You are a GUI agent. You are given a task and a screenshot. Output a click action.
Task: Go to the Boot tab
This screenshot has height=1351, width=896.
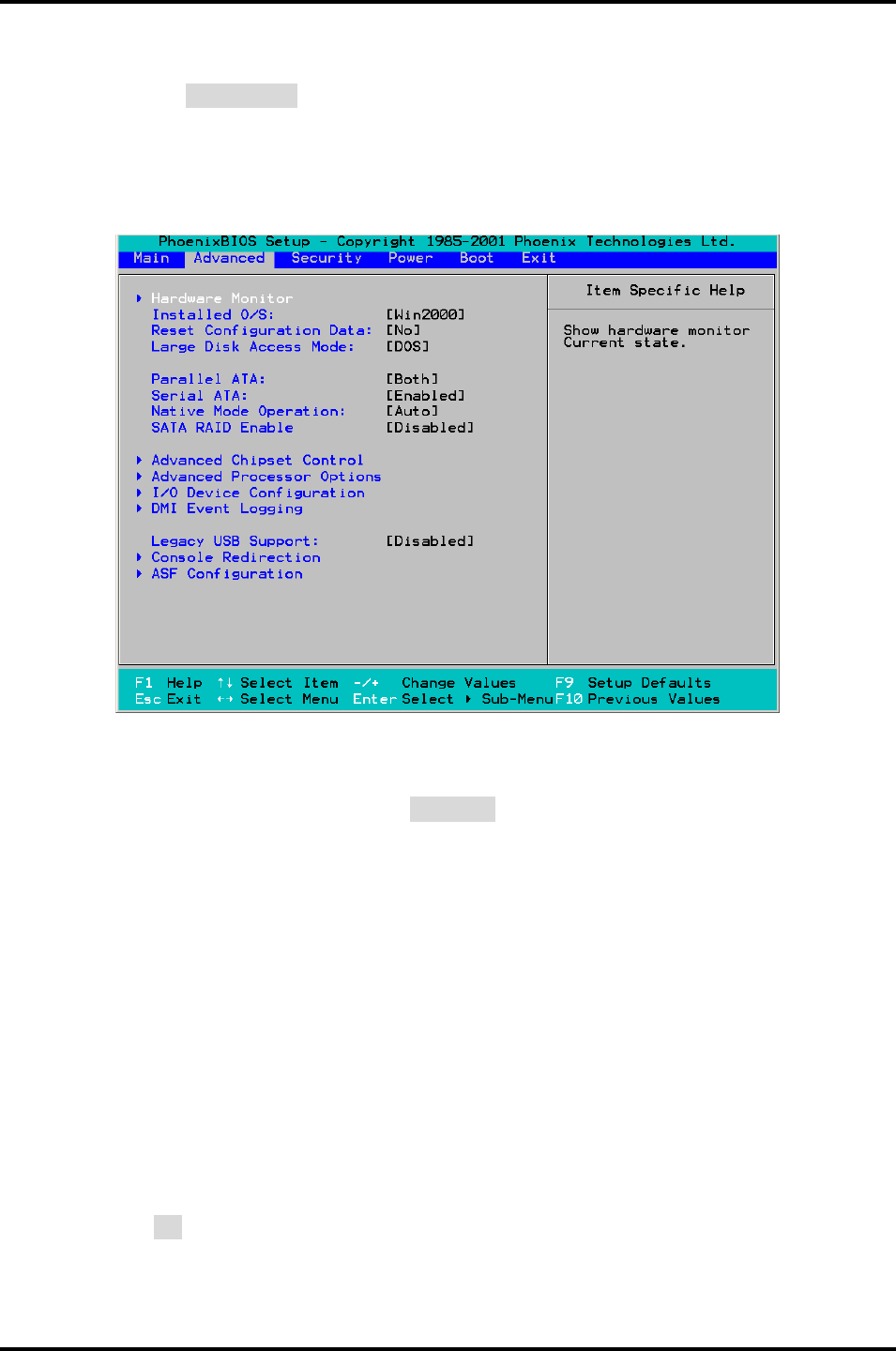(x=477, y=258)
